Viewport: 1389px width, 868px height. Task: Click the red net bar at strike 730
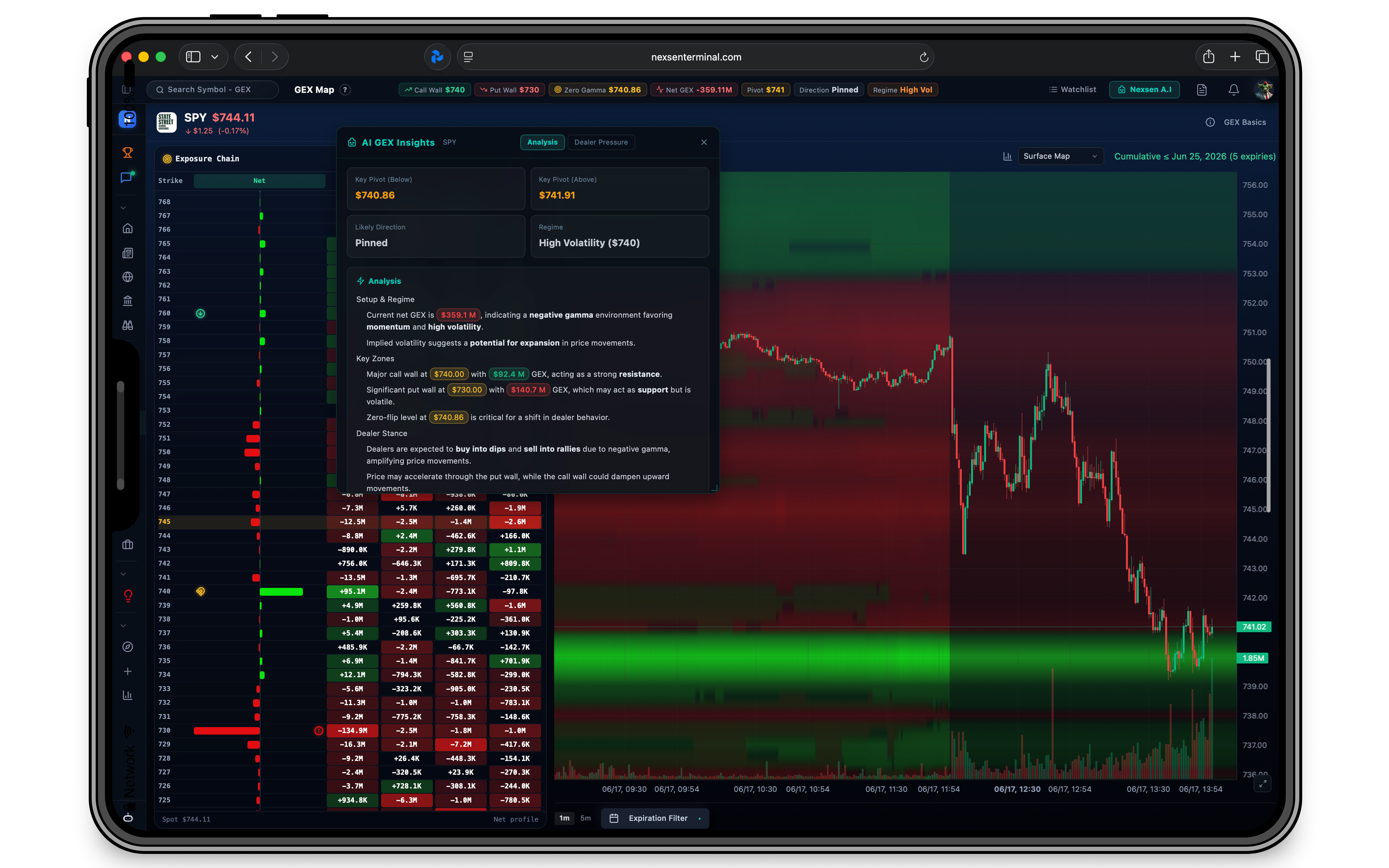point(227,731)
